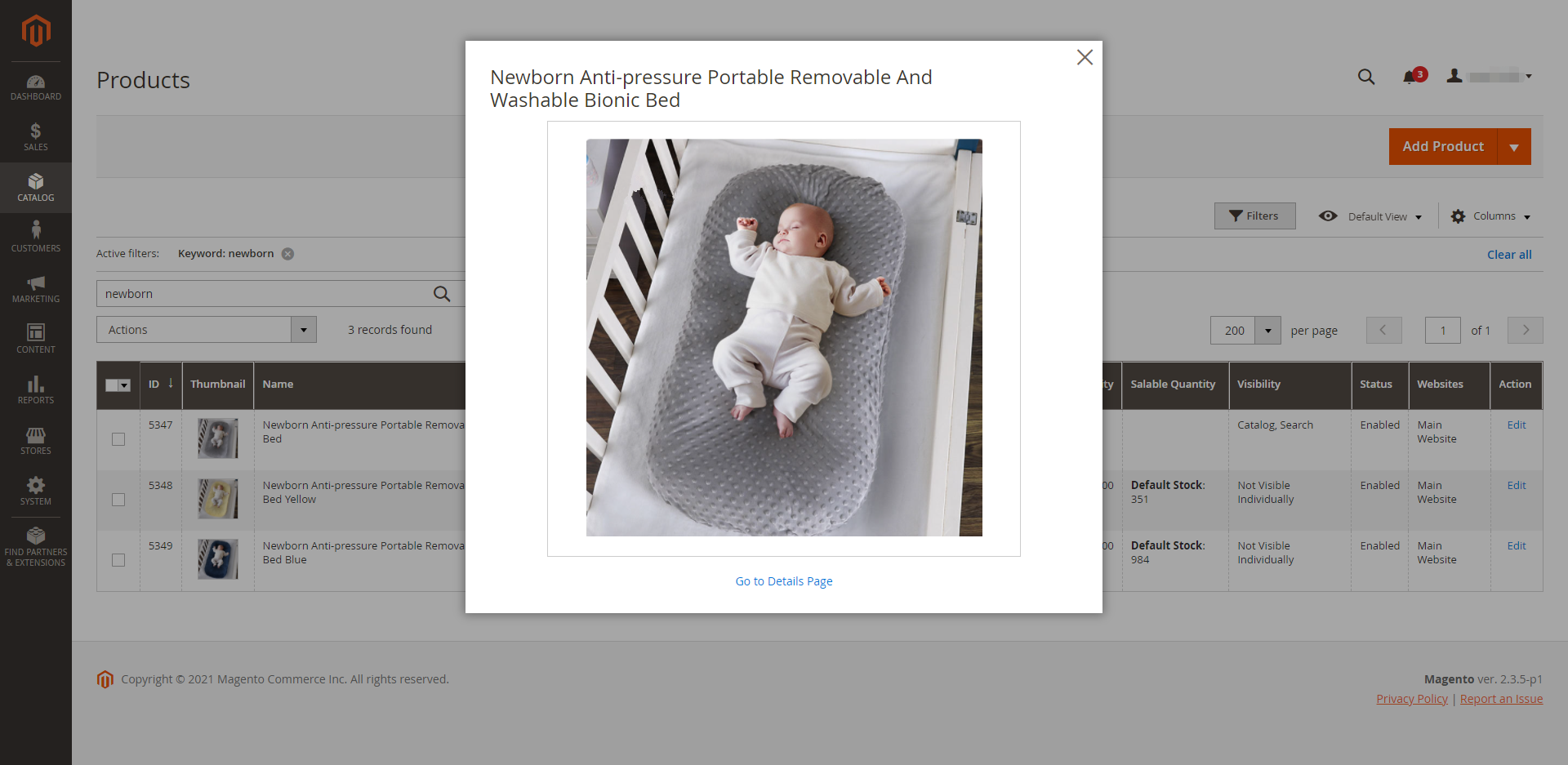Open the Marketing megaphone menu

(x=35, y=289)
